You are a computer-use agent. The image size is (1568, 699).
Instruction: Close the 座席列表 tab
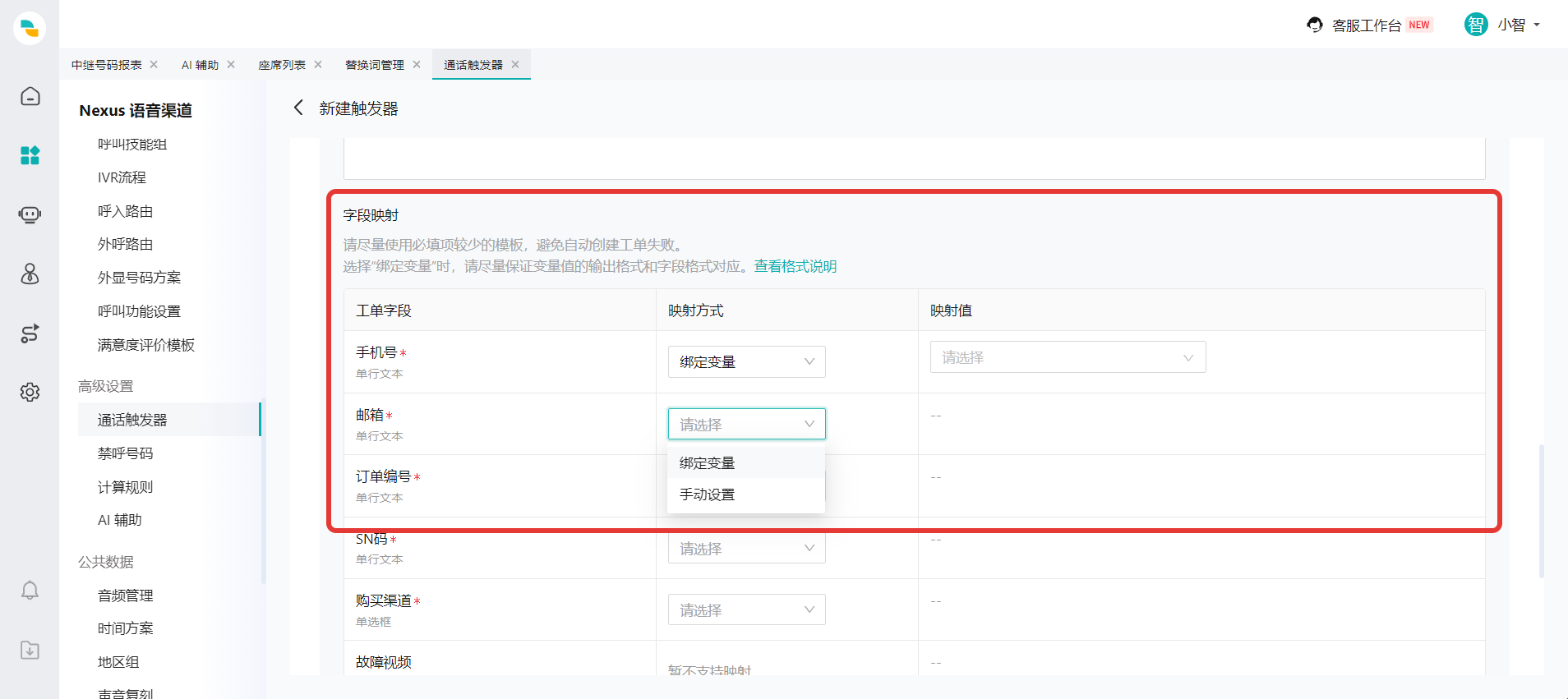click(x=318, y=64)
